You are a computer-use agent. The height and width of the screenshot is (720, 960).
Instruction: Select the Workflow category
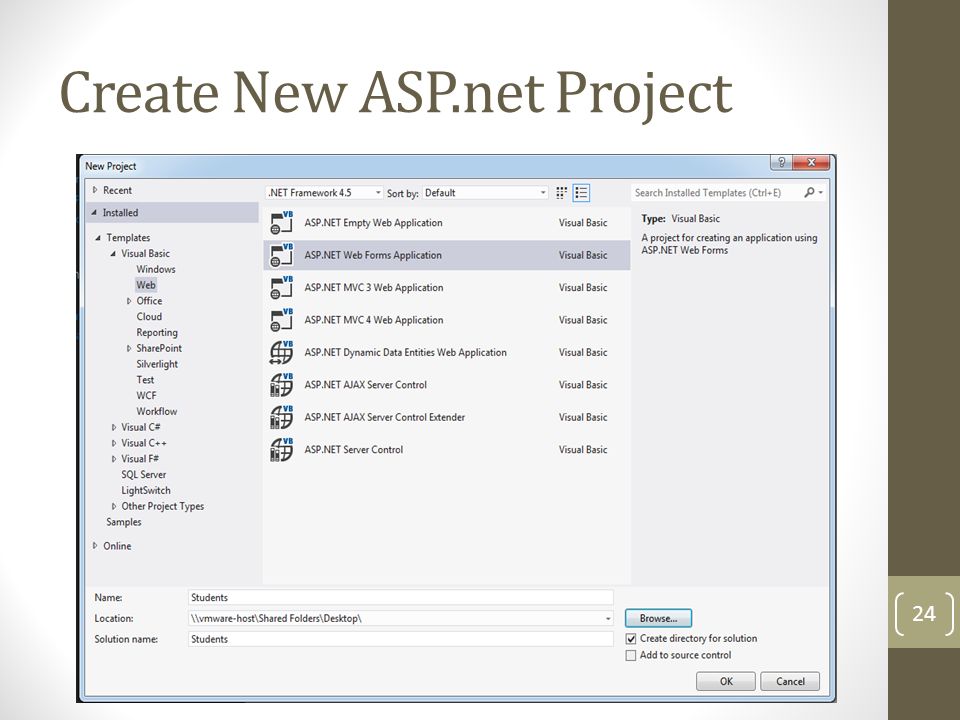(x=157, y=411)
